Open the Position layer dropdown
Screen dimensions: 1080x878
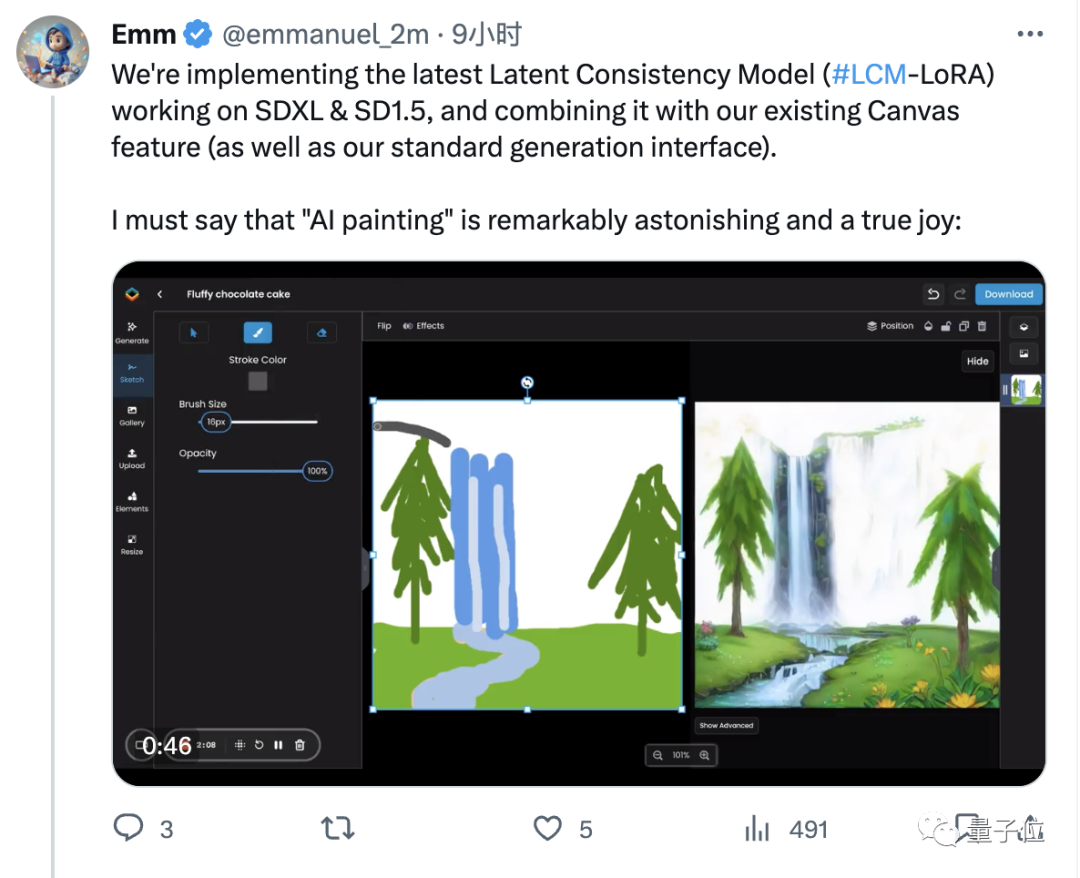coord(890,326)
